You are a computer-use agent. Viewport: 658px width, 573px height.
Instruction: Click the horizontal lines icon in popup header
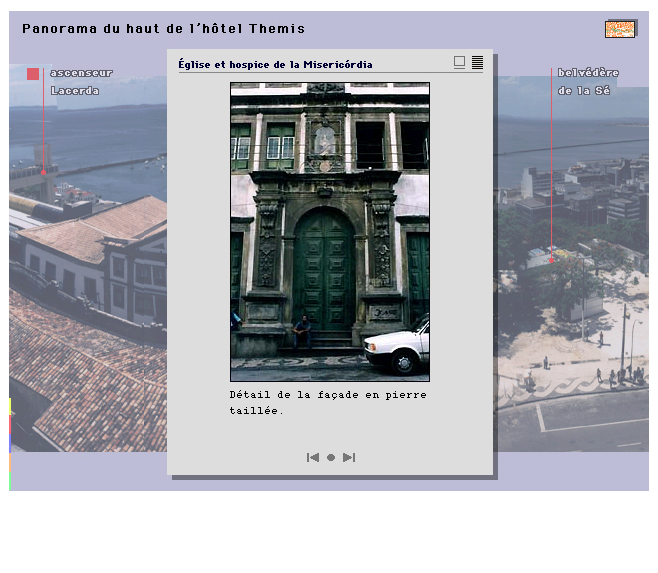(x=477, y=62)
